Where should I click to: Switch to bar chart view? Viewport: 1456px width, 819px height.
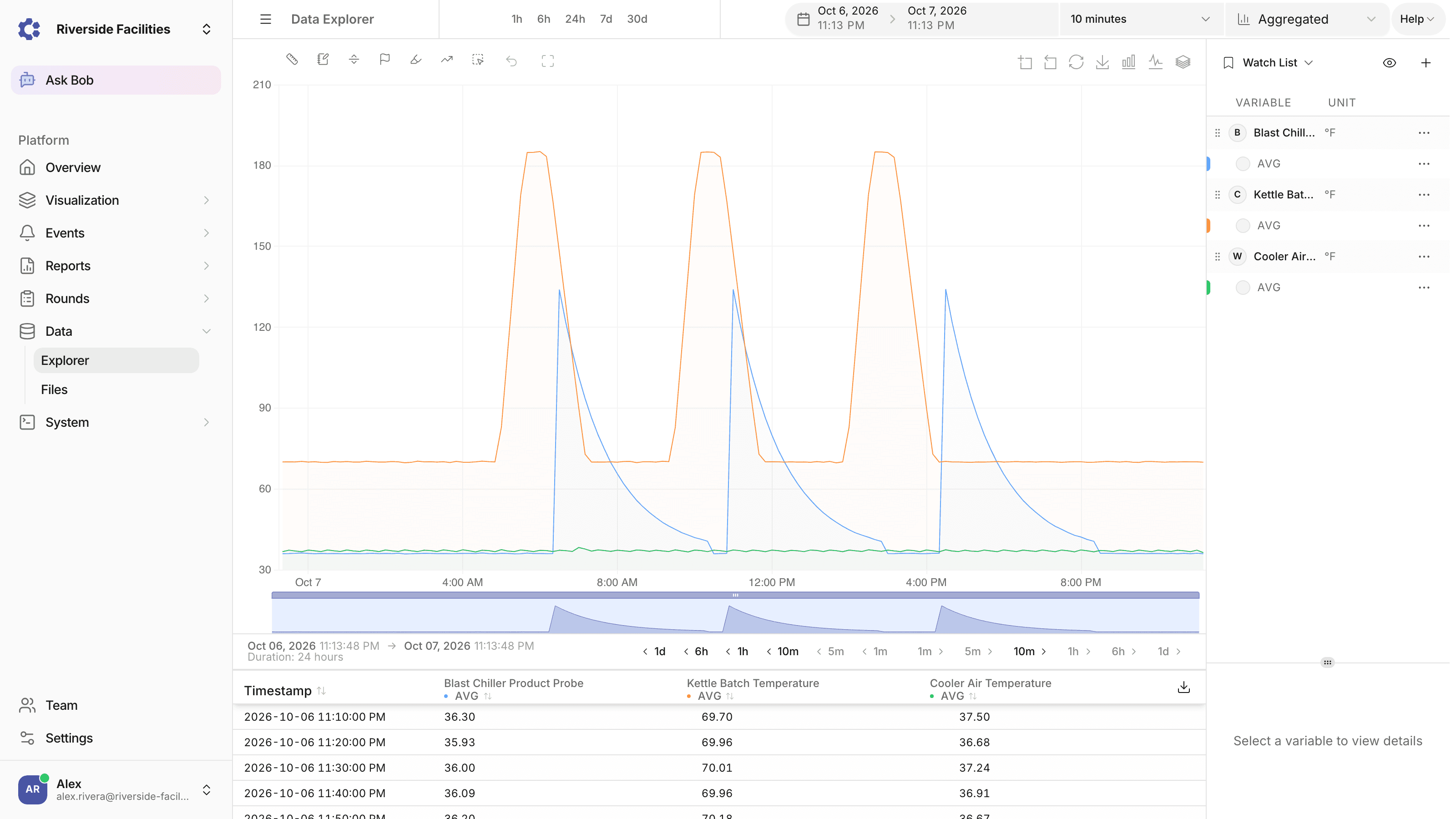(x=1129, y=62)
